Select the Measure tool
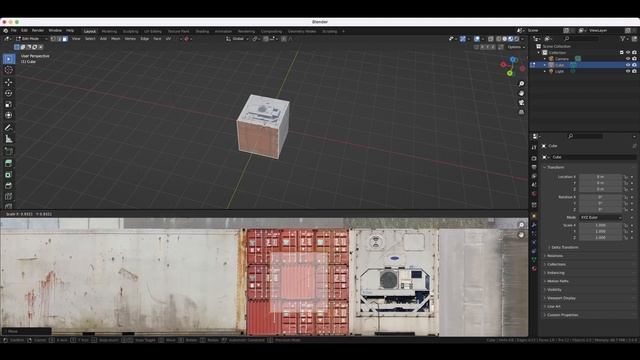This screenshot has height=360, width=640. [9, 139]
